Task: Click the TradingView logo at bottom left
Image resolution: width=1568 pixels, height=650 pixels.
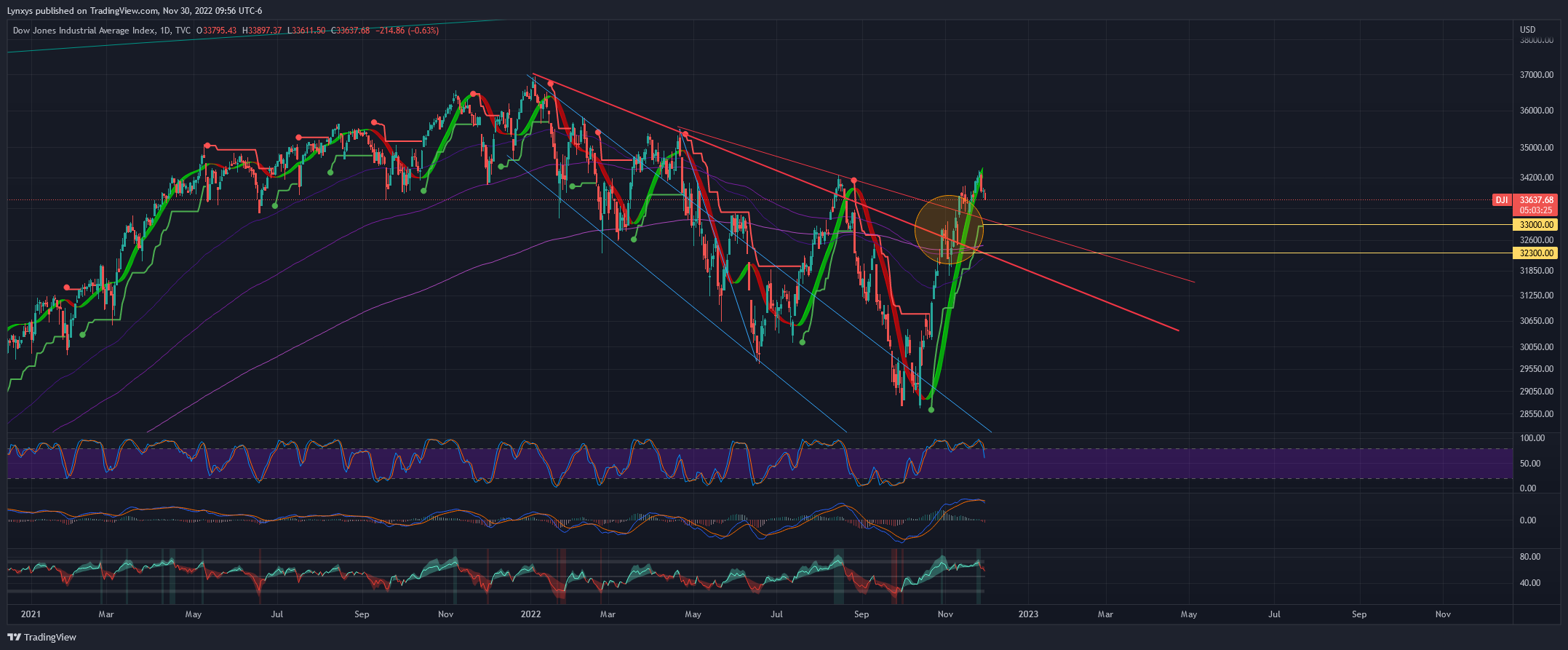Action: point(41,637)
